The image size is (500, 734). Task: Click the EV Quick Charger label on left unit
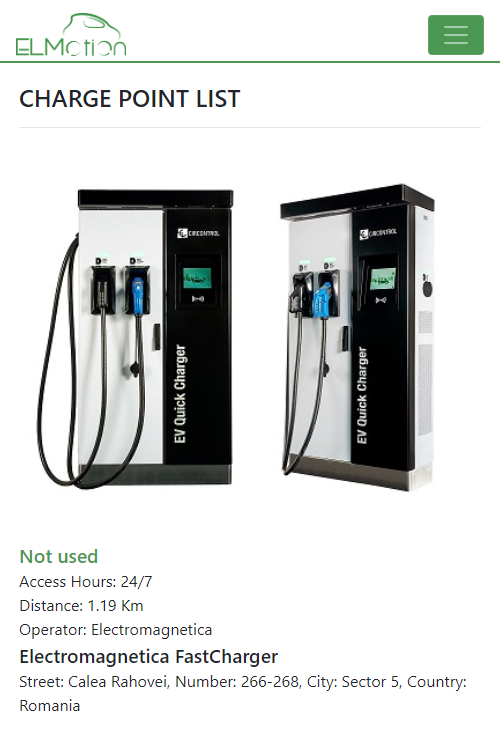click(x=180, y=394)
